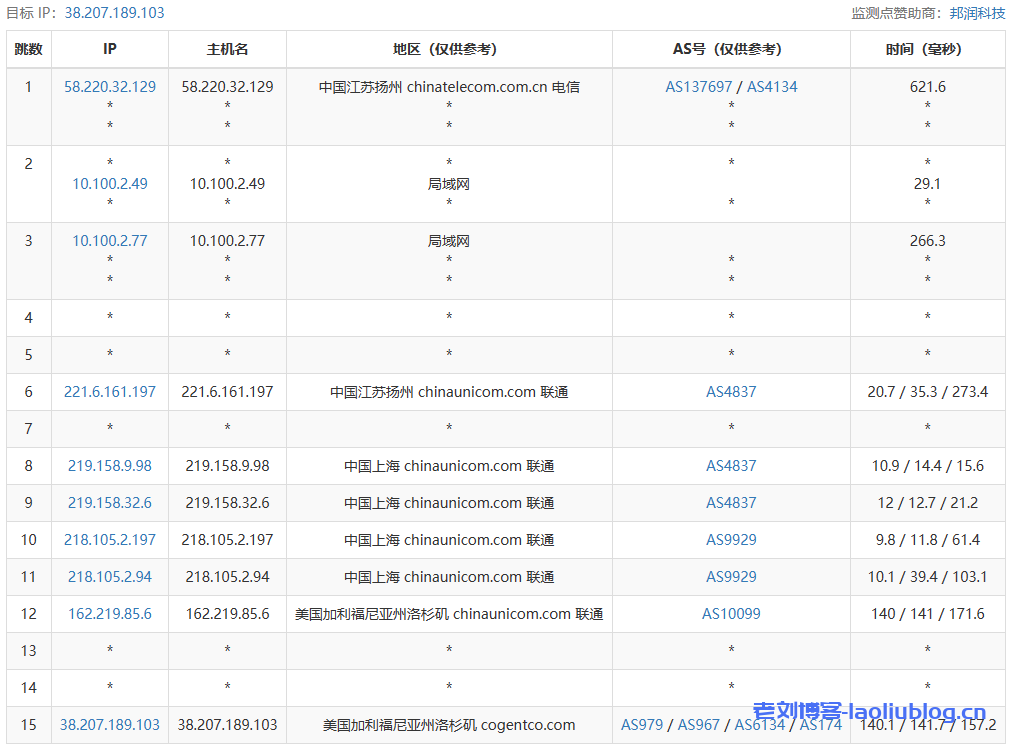This screenshot has height=749, width=1012.
Task: Click the 主机名 column header
Action: click(x=227, y=49)
